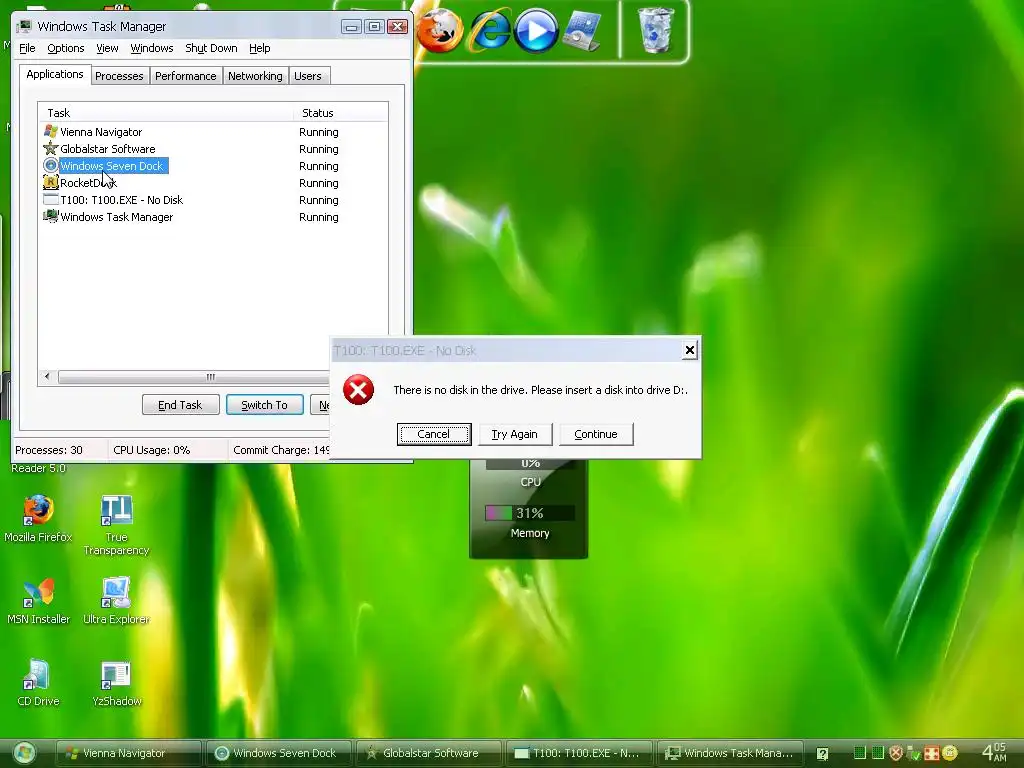Sort tasks by the Task column header
This screenshot has height=768, width=1024.
[167, 113]
